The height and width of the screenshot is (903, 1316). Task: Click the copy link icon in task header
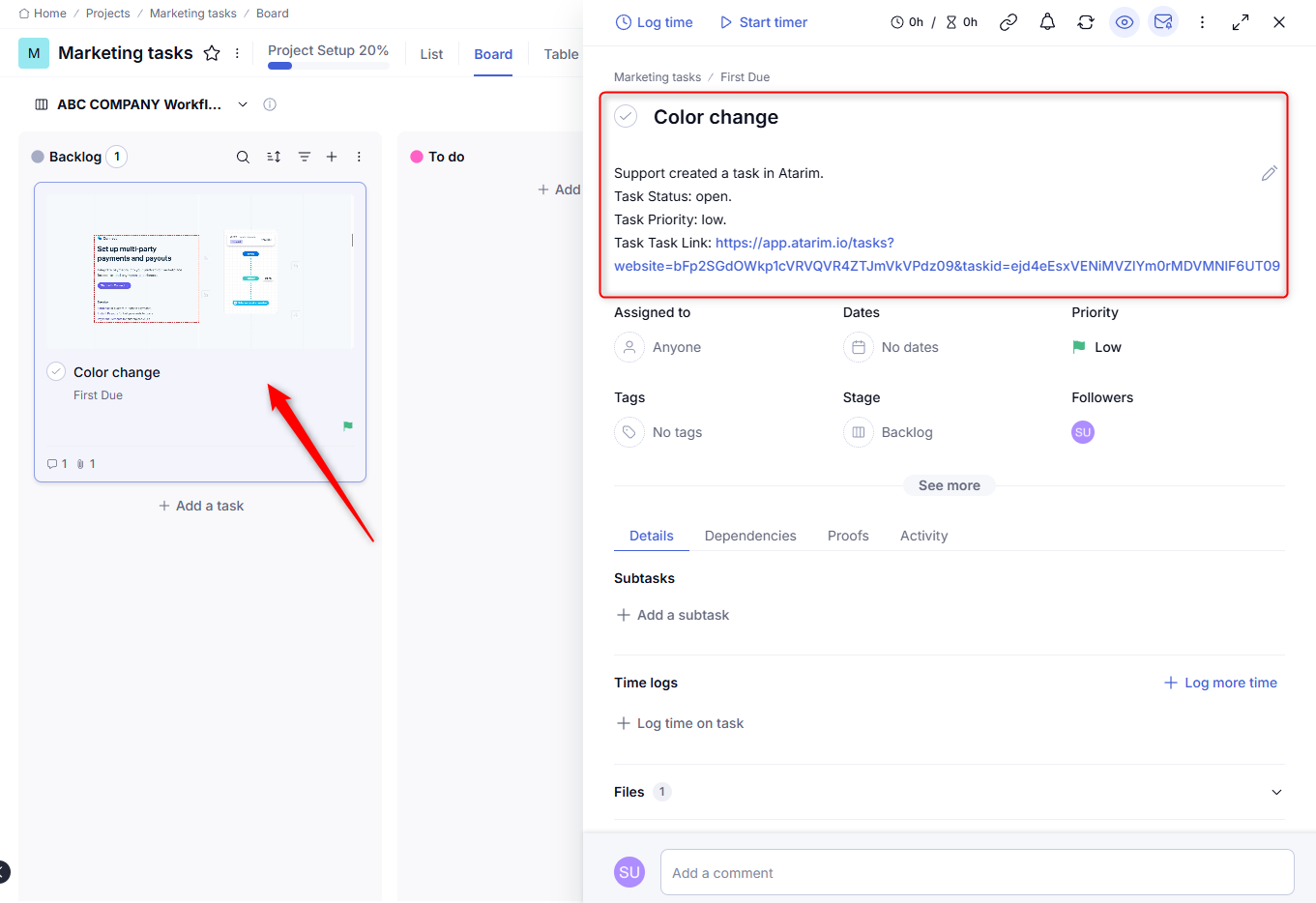[x=1009, y=22]
